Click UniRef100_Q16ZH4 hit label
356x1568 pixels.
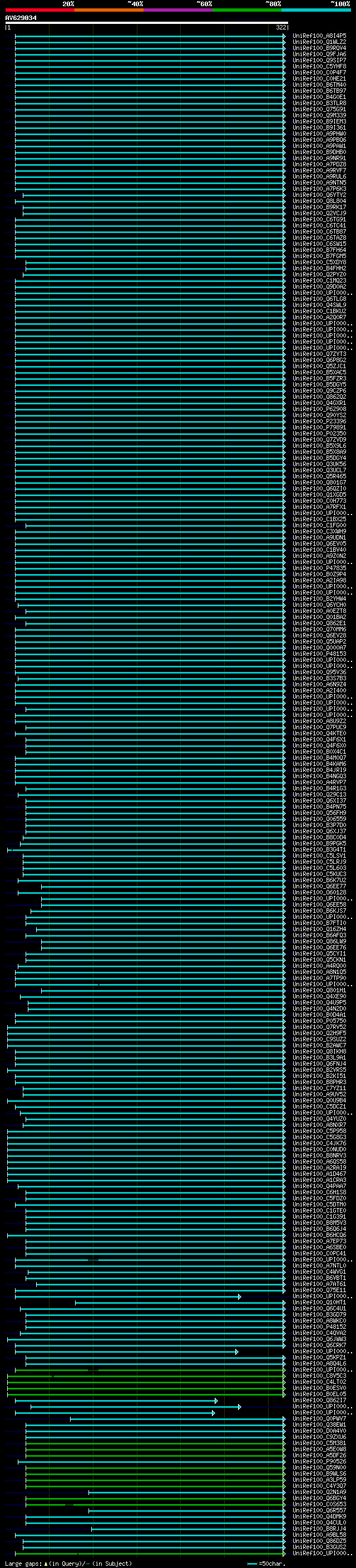319,929
